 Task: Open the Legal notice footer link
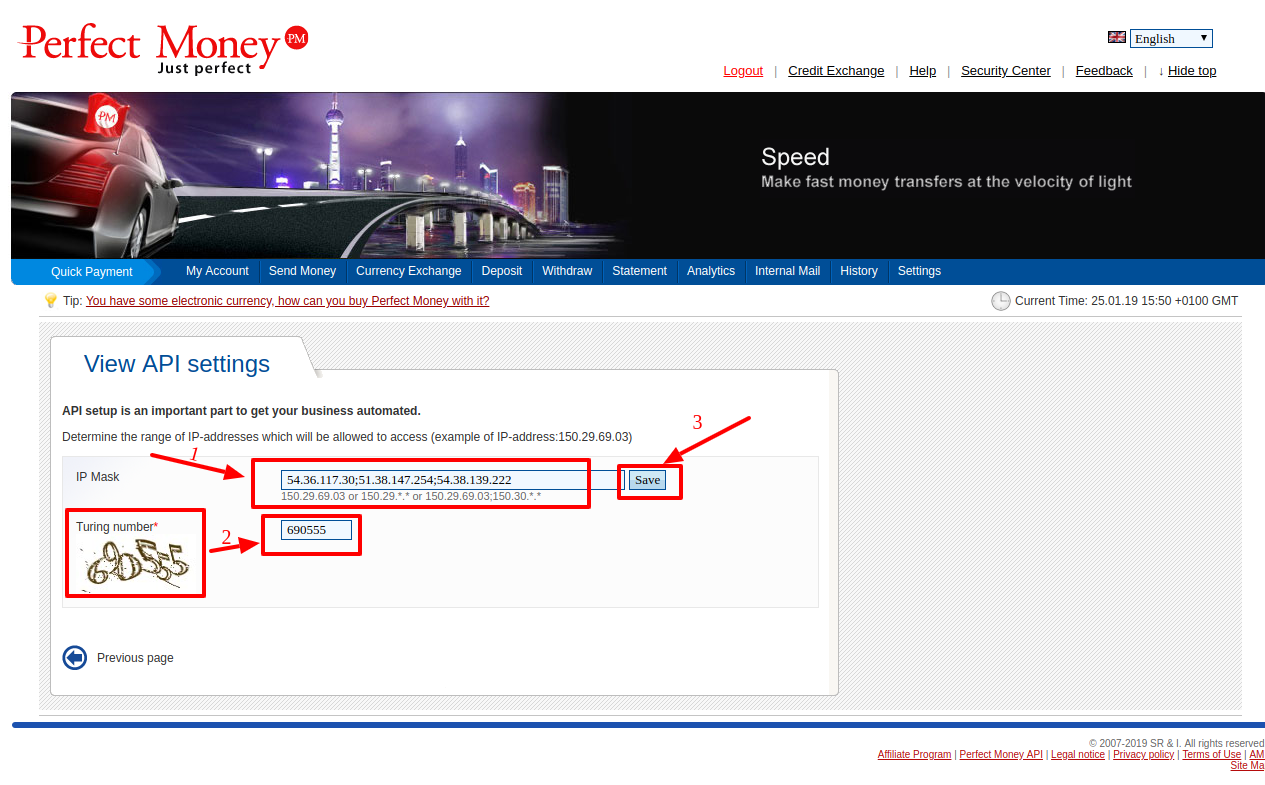pyautogui.click(x=1078, y=755)
